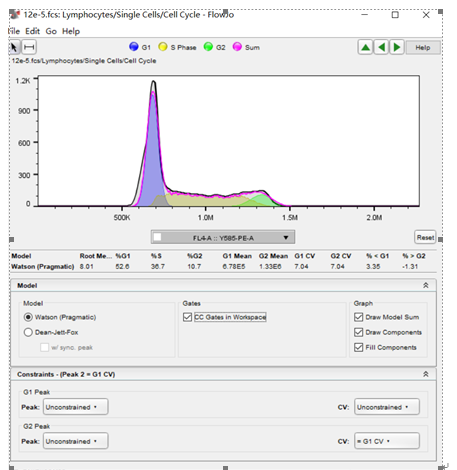Click the 8.01 Root Mean value
The width and height of the screenshot is (457, 470).
point(87,267)
